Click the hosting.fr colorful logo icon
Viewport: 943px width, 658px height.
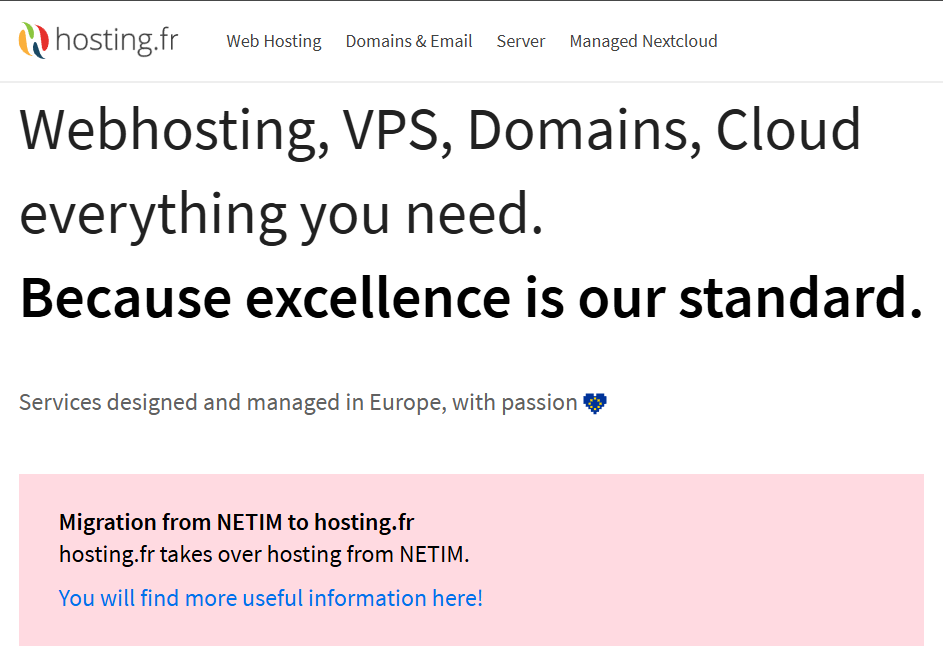33,40
